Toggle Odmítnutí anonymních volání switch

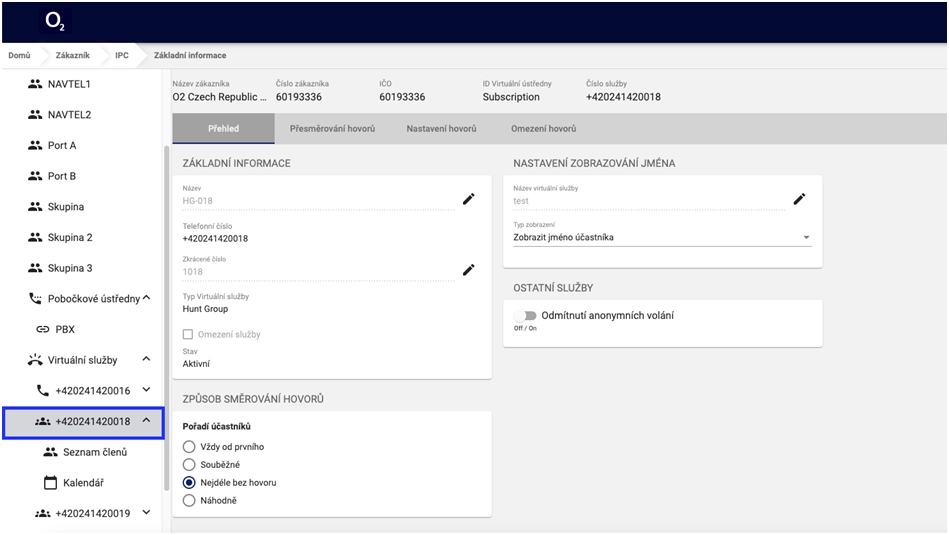525,316
